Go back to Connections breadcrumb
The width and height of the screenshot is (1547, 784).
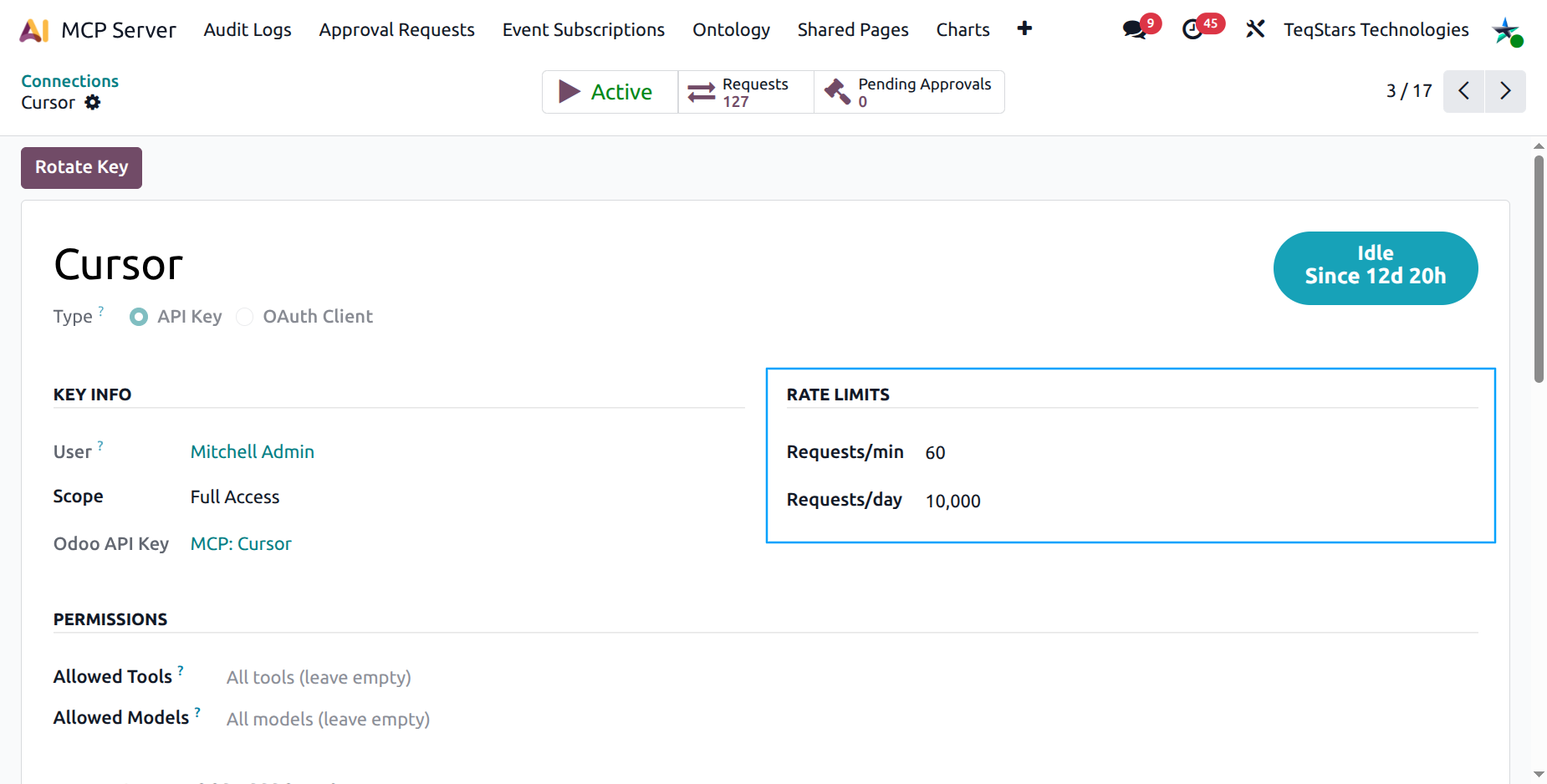70,81
